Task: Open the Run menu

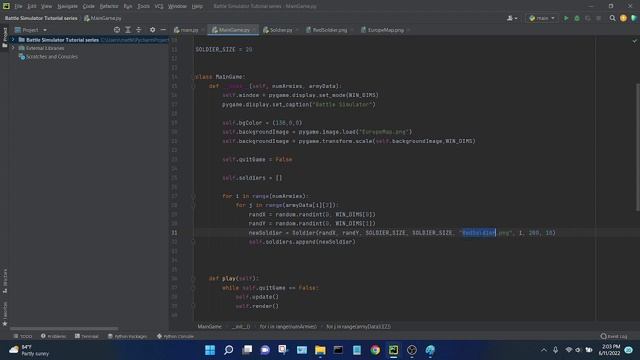Action: pyautogui.click(x=128, y=7)
